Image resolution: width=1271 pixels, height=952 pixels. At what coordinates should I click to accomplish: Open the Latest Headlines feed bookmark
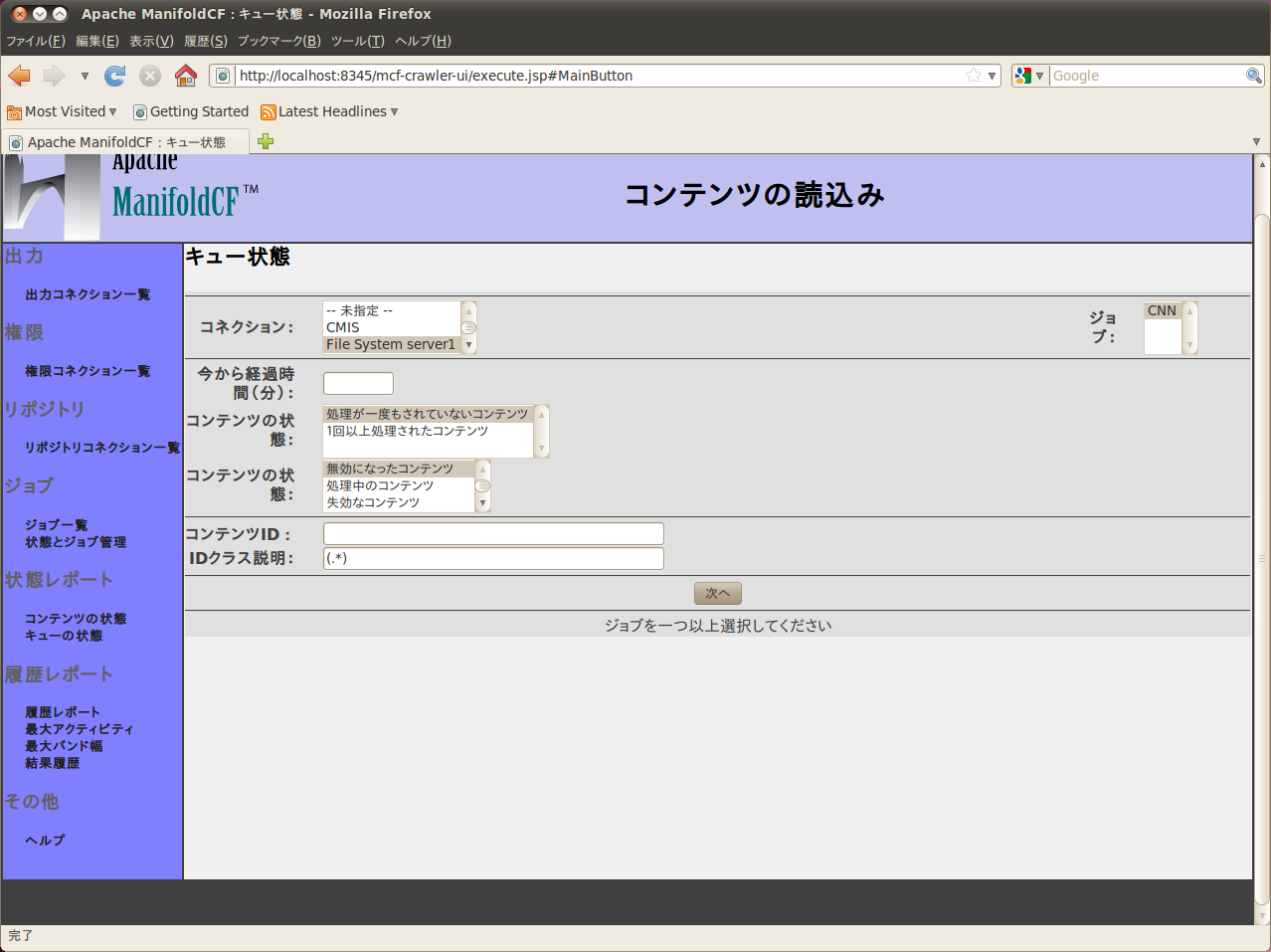(x=331, y=111)
